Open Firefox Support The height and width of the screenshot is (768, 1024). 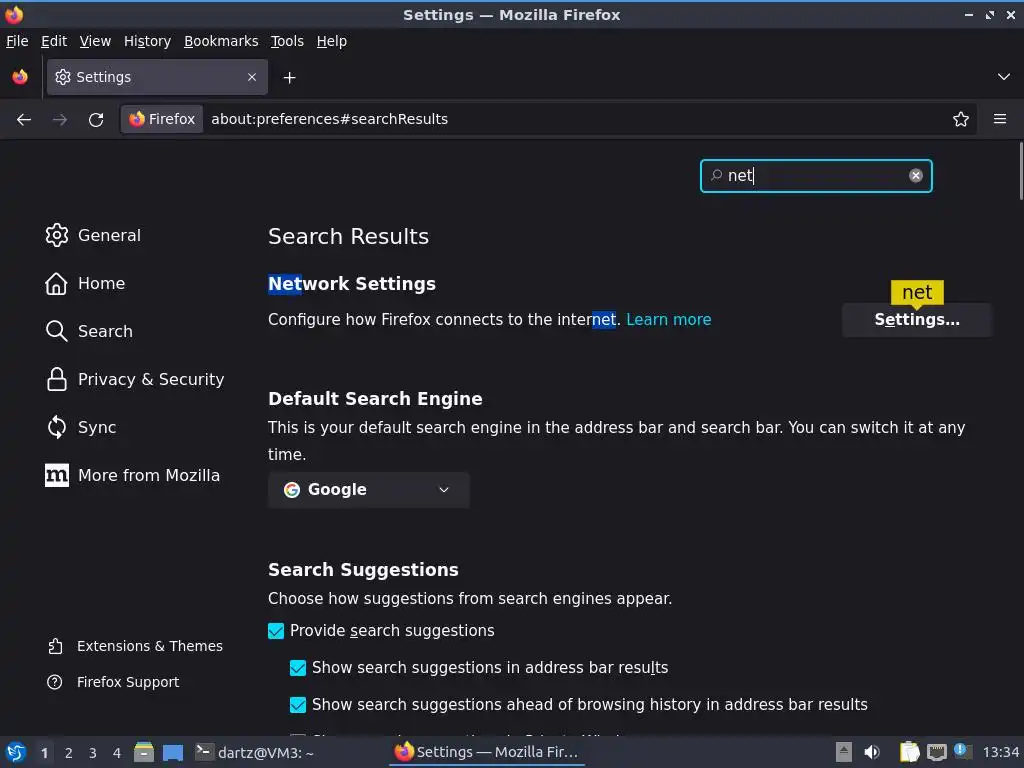coord(113,682)
